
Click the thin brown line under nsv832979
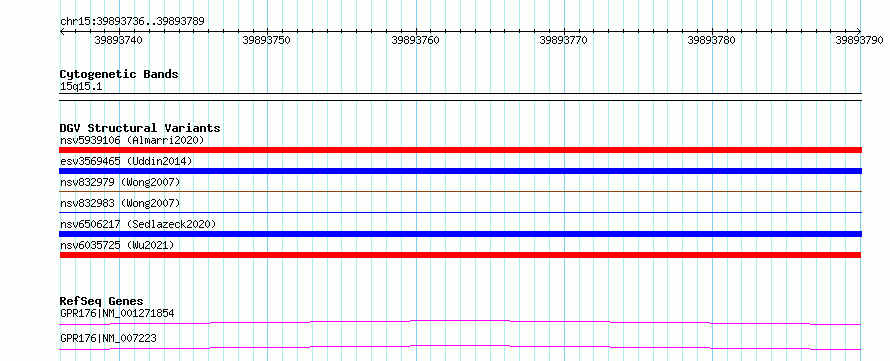point(460,192)
